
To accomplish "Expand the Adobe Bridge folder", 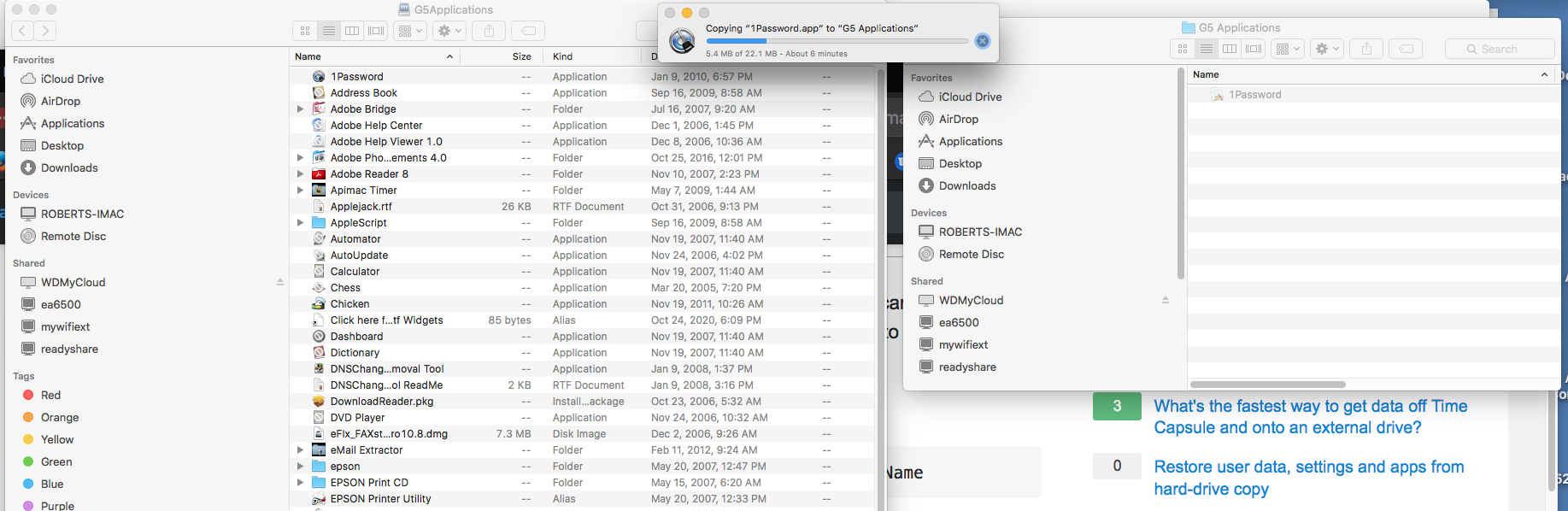I will (x=300, y=109).
